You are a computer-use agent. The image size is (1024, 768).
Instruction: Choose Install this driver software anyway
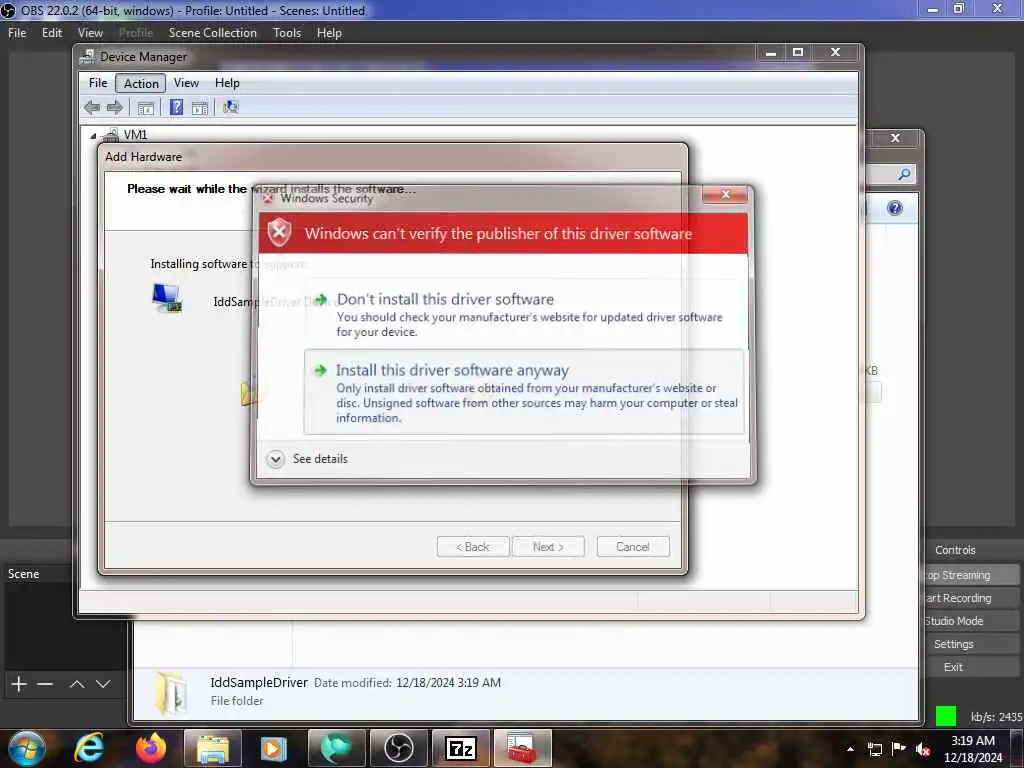pyautogui.click(x=524, y=392)
